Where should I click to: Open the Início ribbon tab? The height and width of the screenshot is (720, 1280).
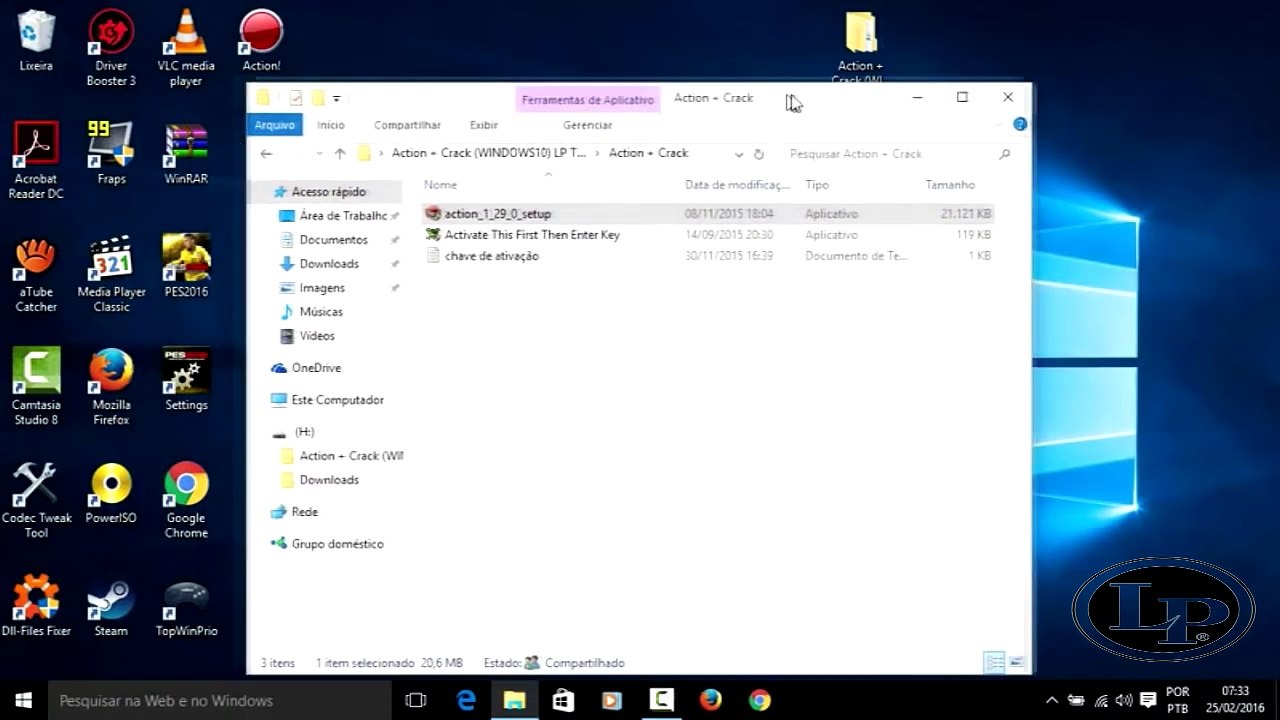331,125
